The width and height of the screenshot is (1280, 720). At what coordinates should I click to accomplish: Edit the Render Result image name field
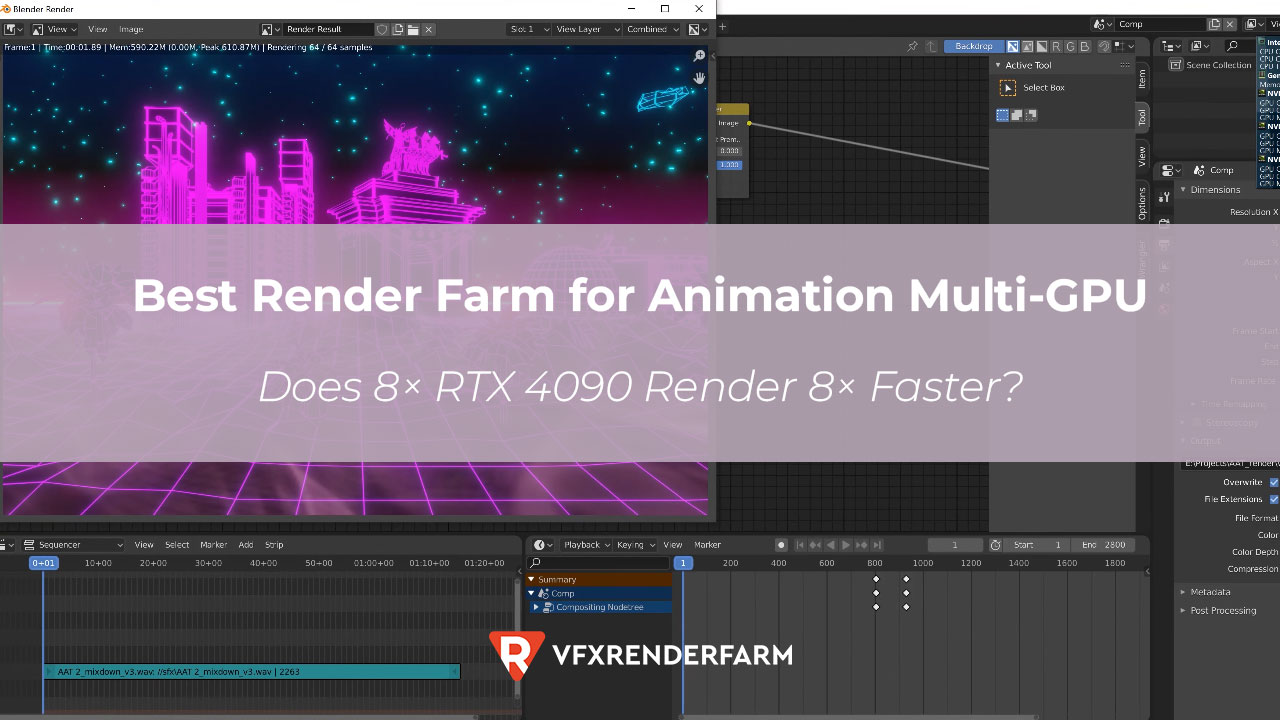[x=329, y=30]
